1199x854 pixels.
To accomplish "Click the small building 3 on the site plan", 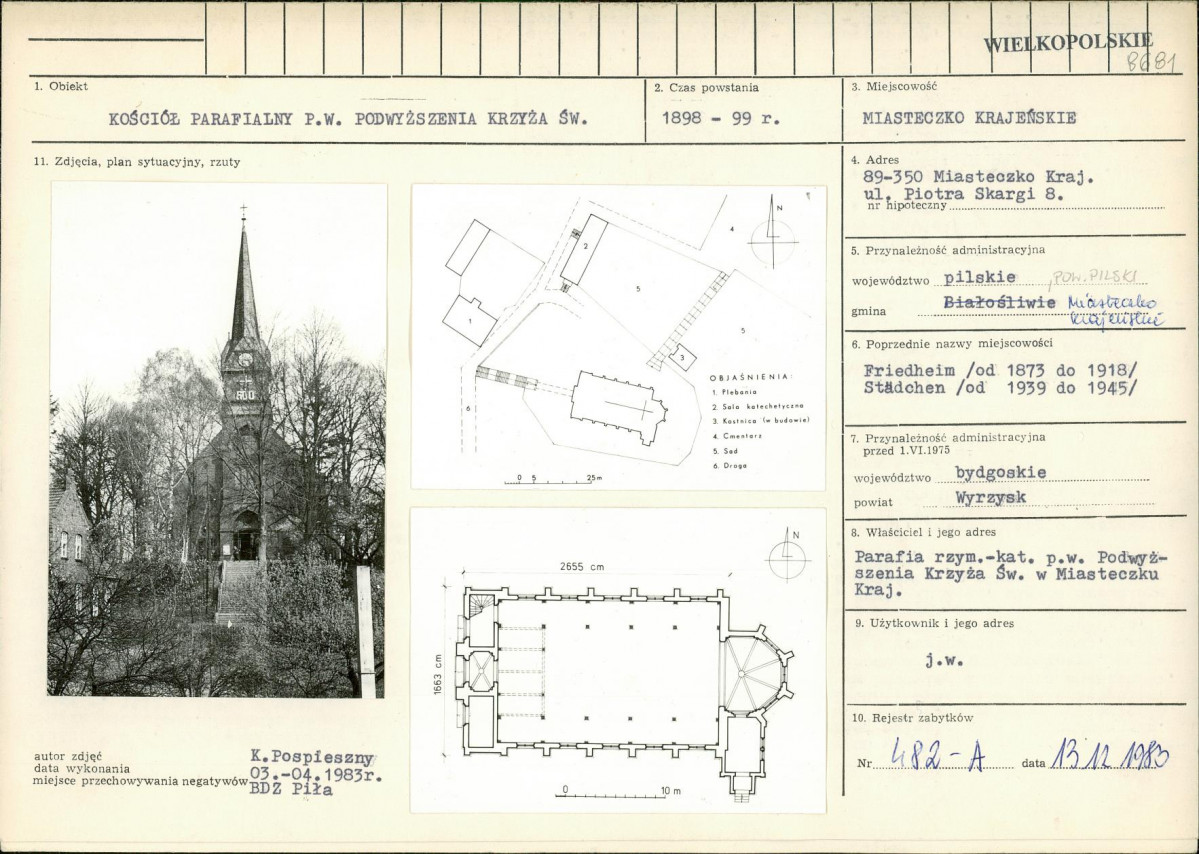I will point(681,357).
